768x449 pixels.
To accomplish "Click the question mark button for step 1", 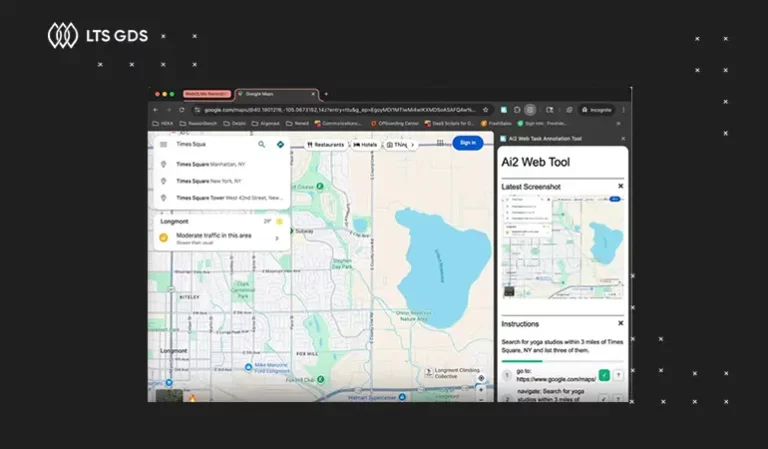I will 618,376.
